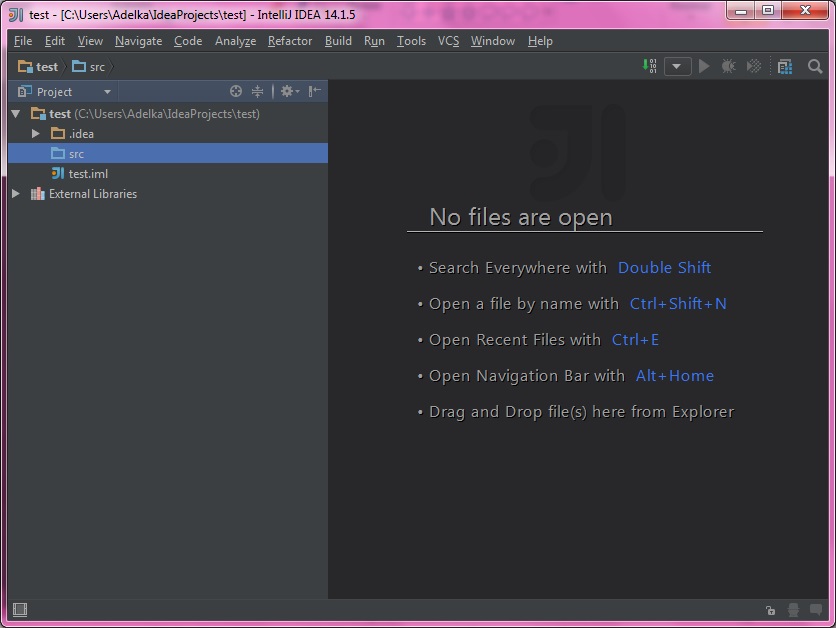The width and height of the screenshot is (836, 628).
Task: Open the Edit menu
Action: [55, 41]
